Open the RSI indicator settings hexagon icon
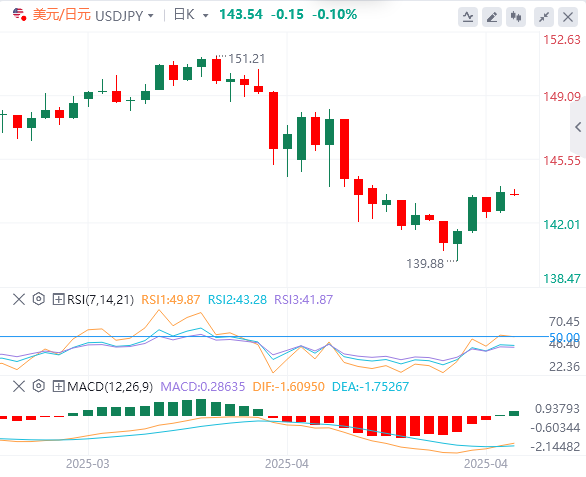Screen dimensions: 586x477 coord(38,299)
